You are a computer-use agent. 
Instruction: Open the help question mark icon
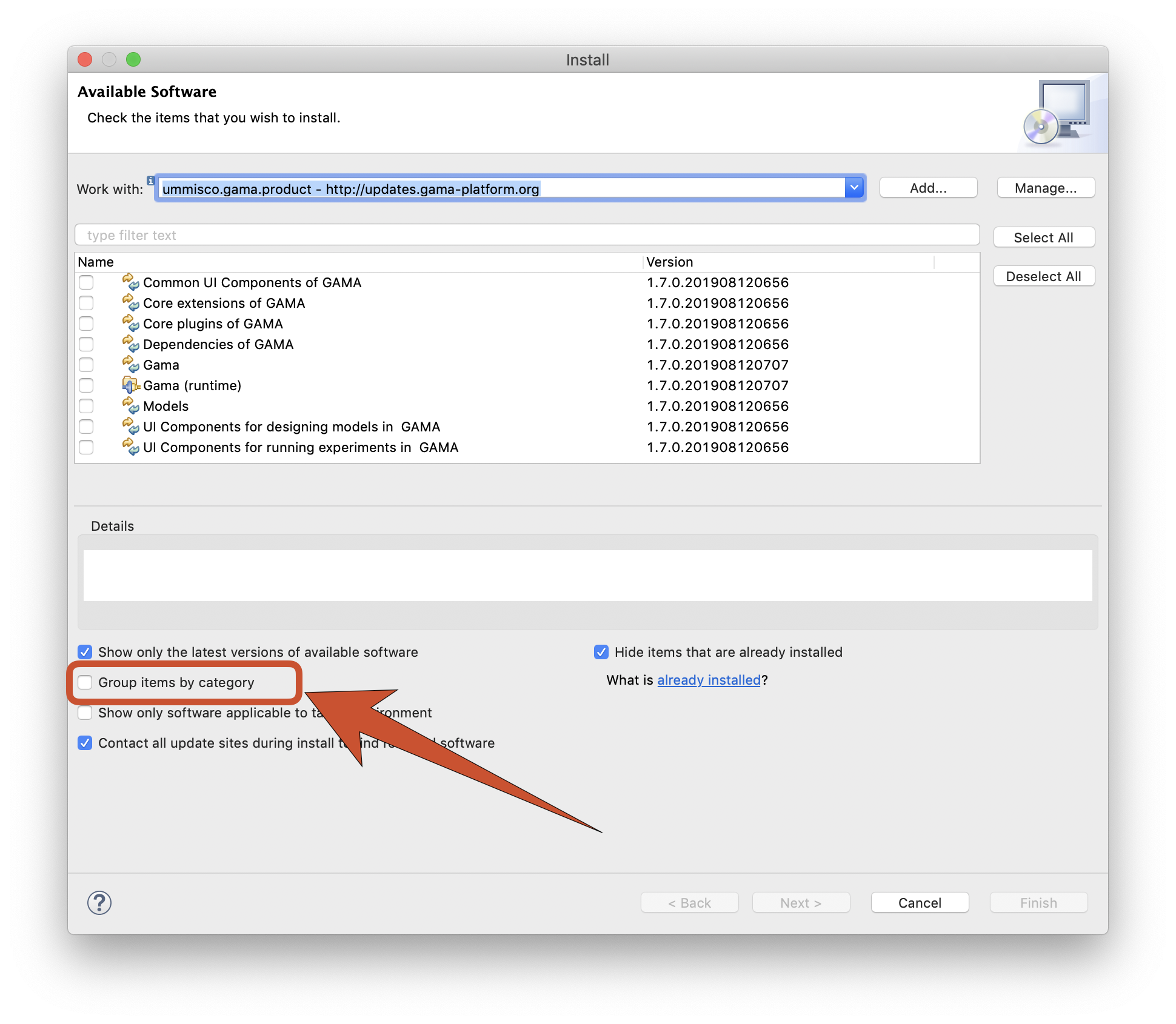pyautogui.click(x=99, y=903)
